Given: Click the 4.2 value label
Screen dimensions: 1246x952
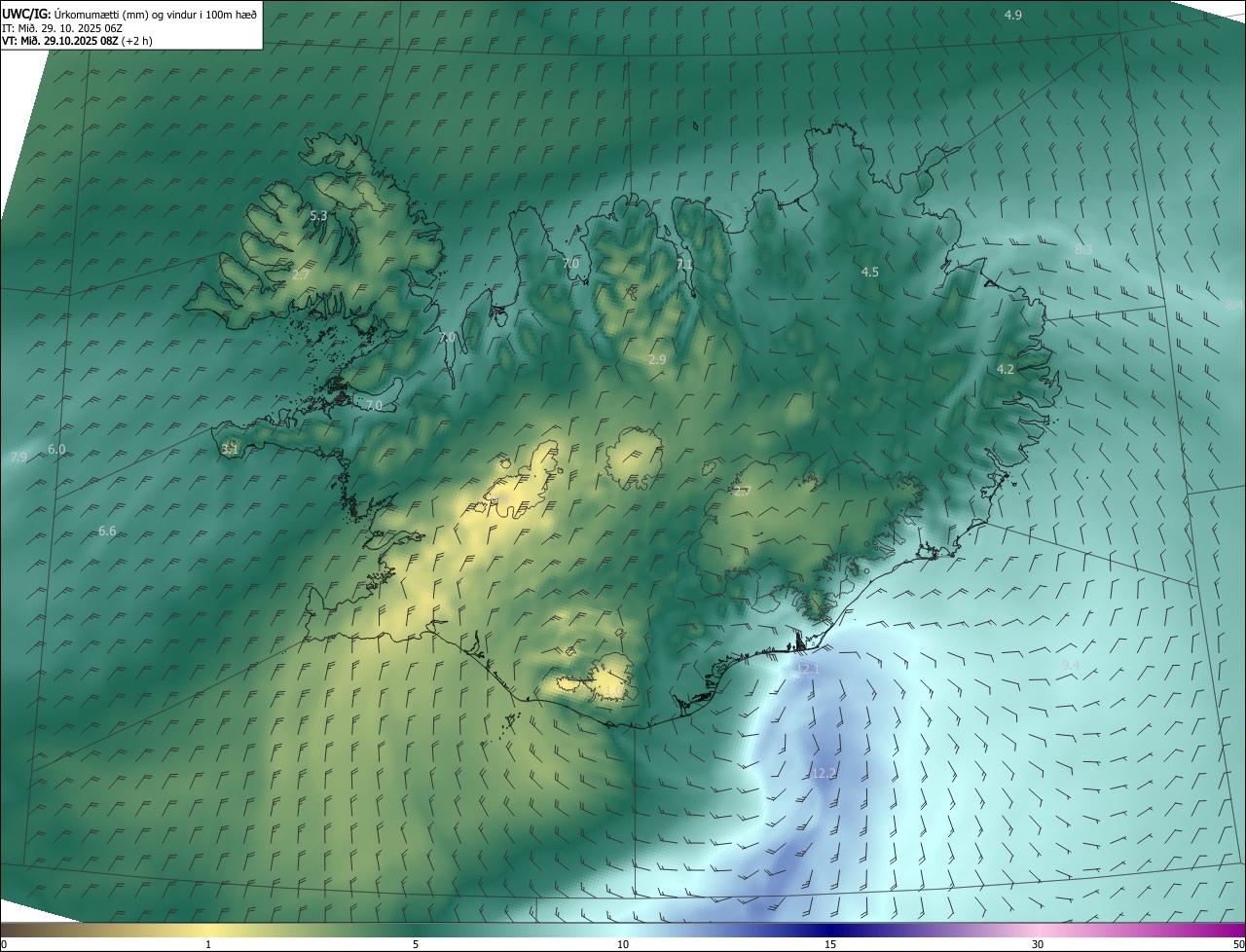Looking at the screenshot, I should pyautogui.click(x=1006, y=369).
